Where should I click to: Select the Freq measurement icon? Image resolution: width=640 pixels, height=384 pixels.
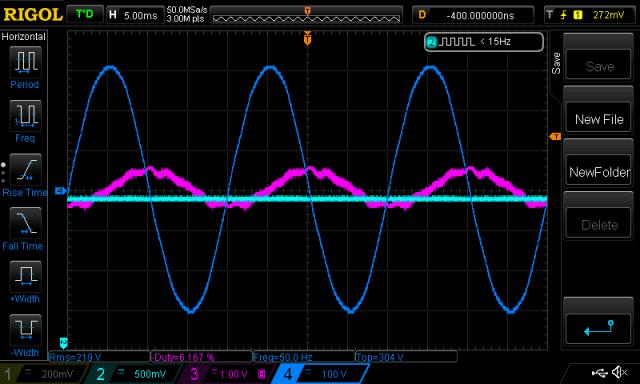pos(25,115)
